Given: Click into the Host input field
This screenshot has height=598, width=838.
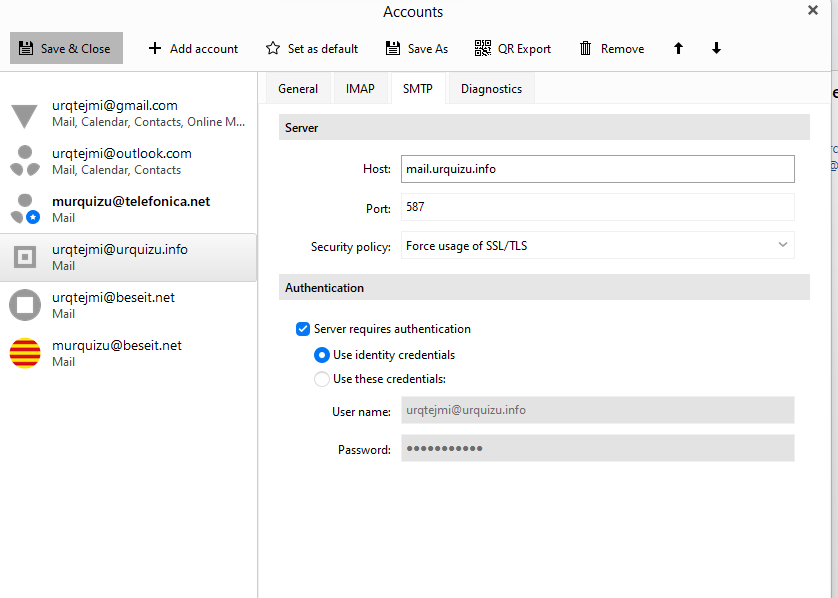Looking at the screenshot, I should tap(597, 169).
